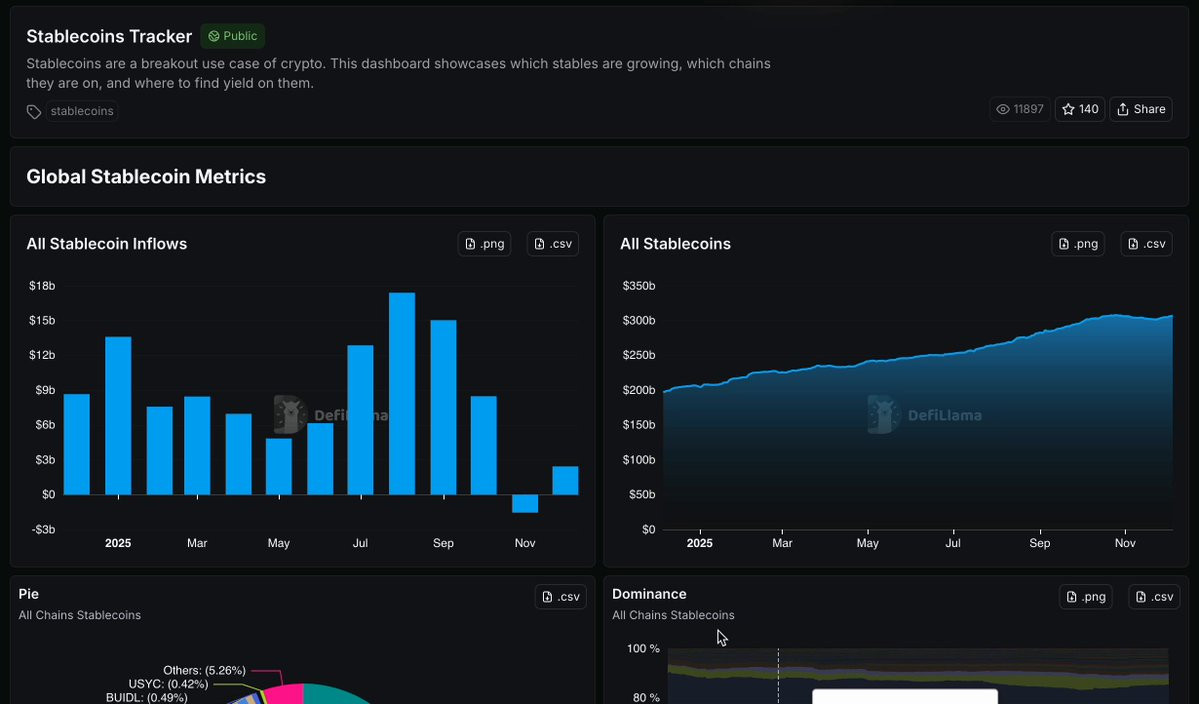Click the Global Stablecoin Metrics heading
This screenshot has width=1199, height=704.
(146, 177)
